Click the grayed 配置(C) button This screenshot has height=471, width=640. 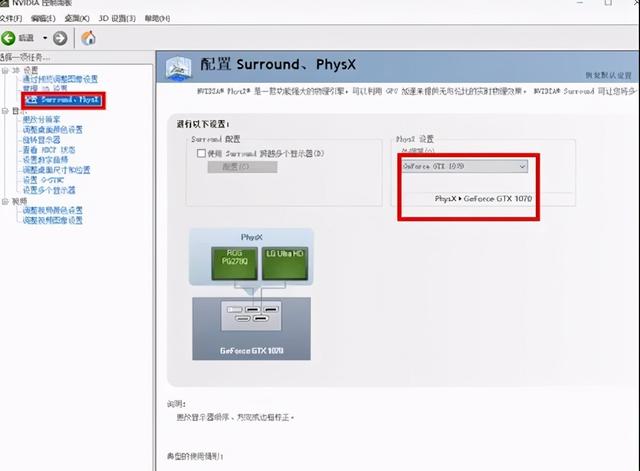click(242, 167)
